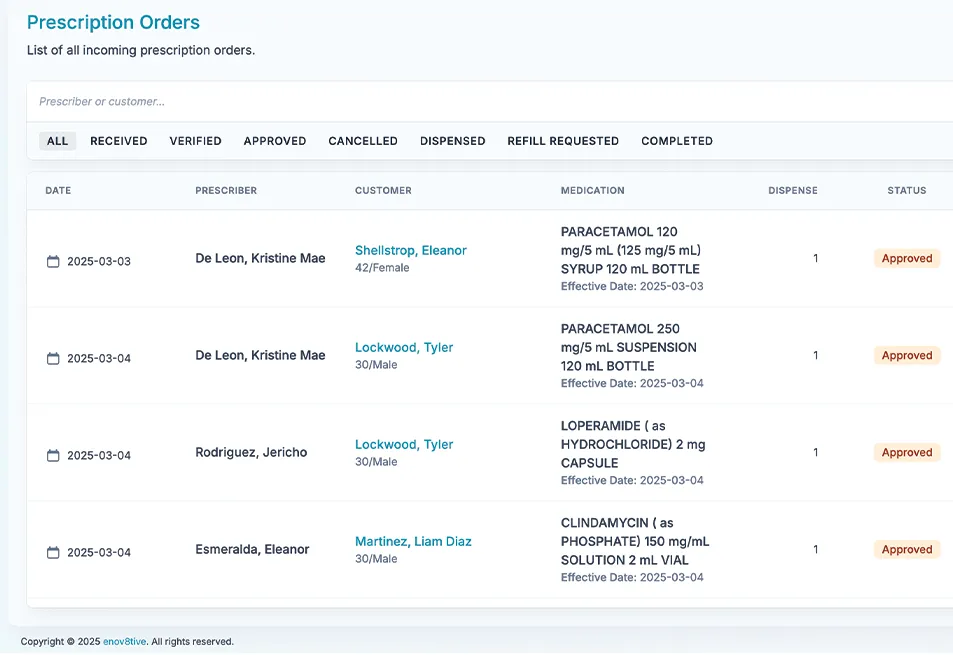
Task: Click calendar icon in Eleanor Shellstrop's order row
Action: (53, 262)
